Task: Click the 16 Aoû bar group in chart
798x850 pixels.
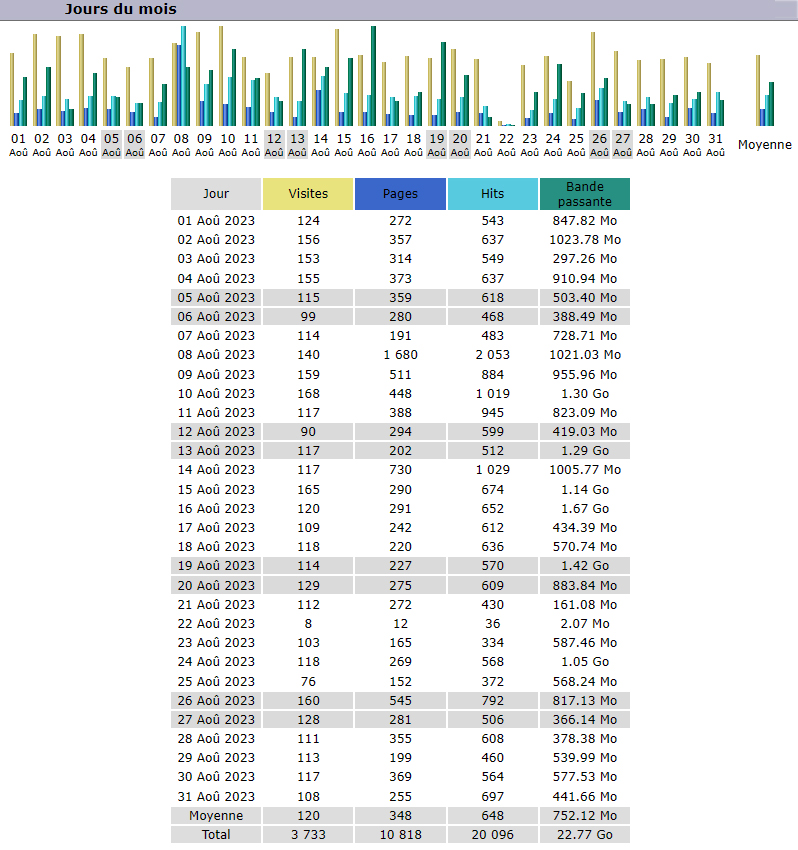Action: pyautogui.click(x=367, y=76)
